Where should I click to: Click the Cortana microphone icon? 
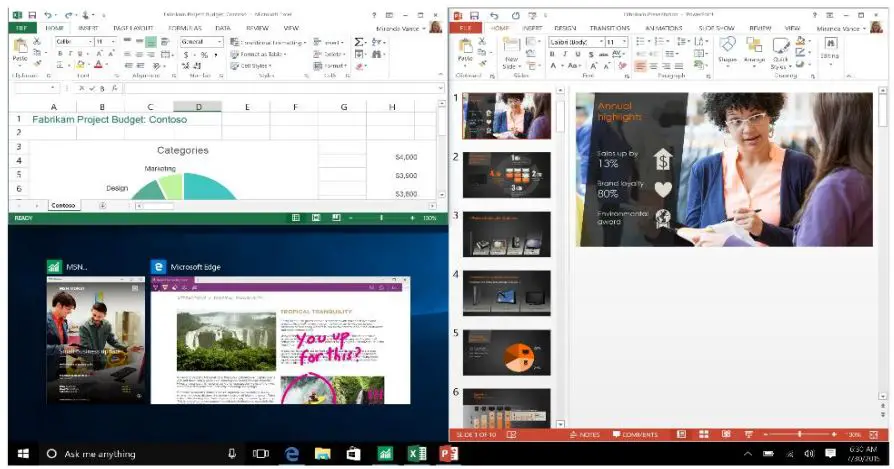pyautogui.click(x=232, y=454)
